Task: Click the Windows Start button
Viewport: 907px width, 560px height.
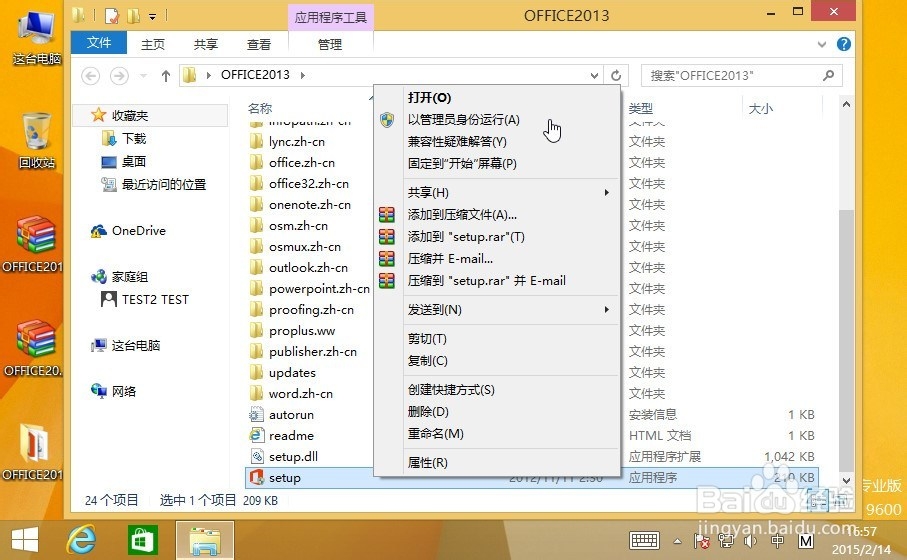Action: 25,540
